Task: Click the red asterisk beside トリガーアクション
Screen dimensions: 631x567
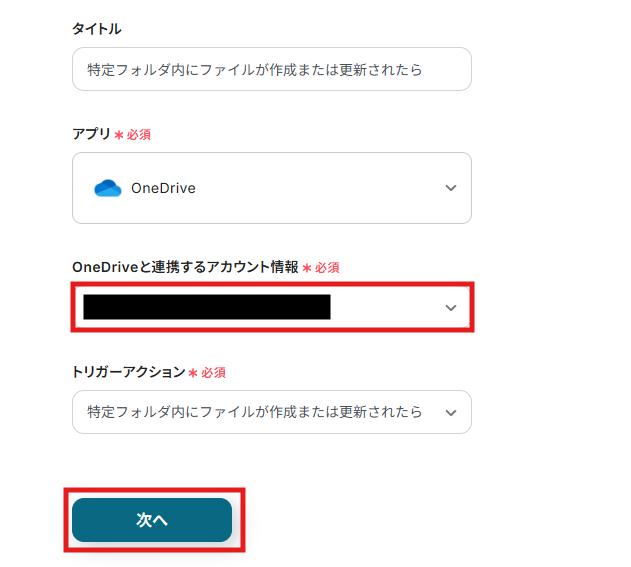Action: [194, 373]
